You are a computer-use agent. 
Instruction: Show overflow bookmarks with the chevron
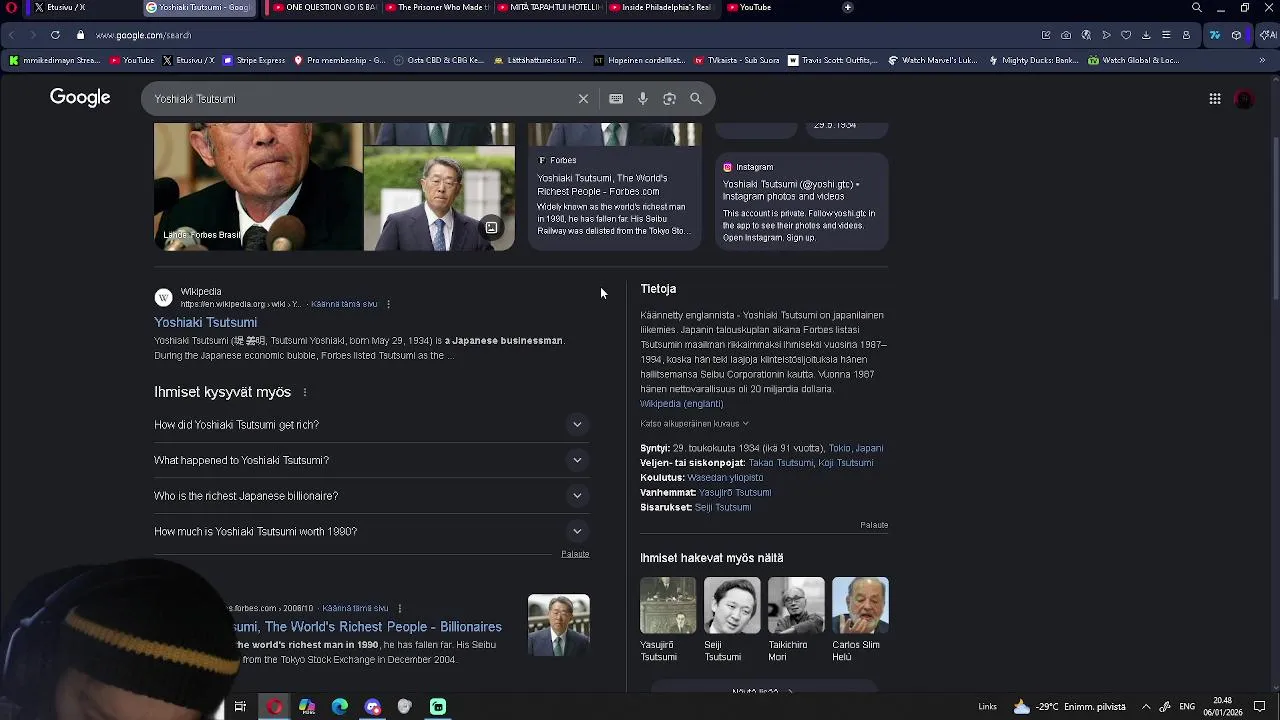pos(1262,60)
